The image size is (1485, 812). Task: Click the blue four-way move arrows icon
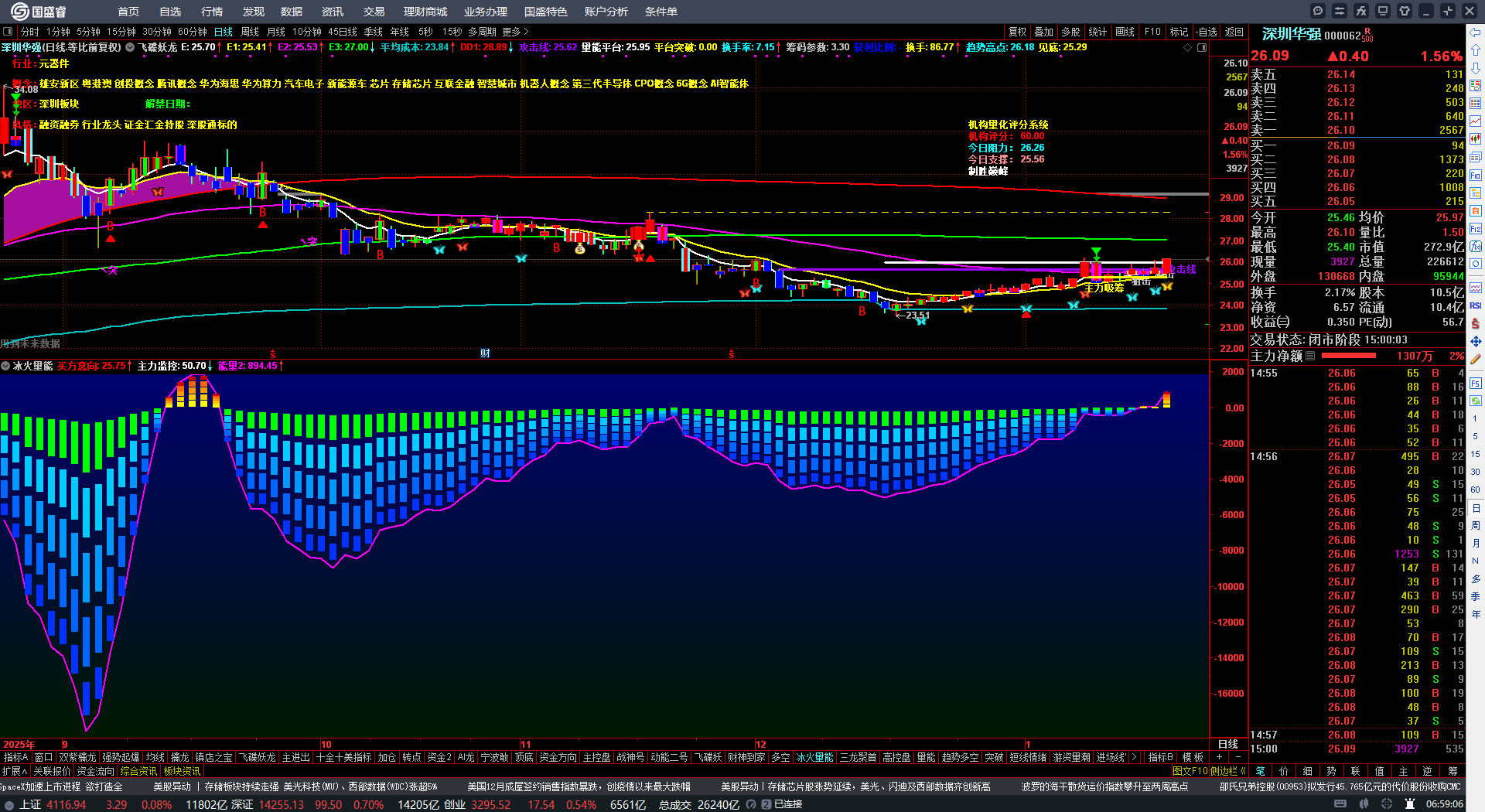[1476, 341]
